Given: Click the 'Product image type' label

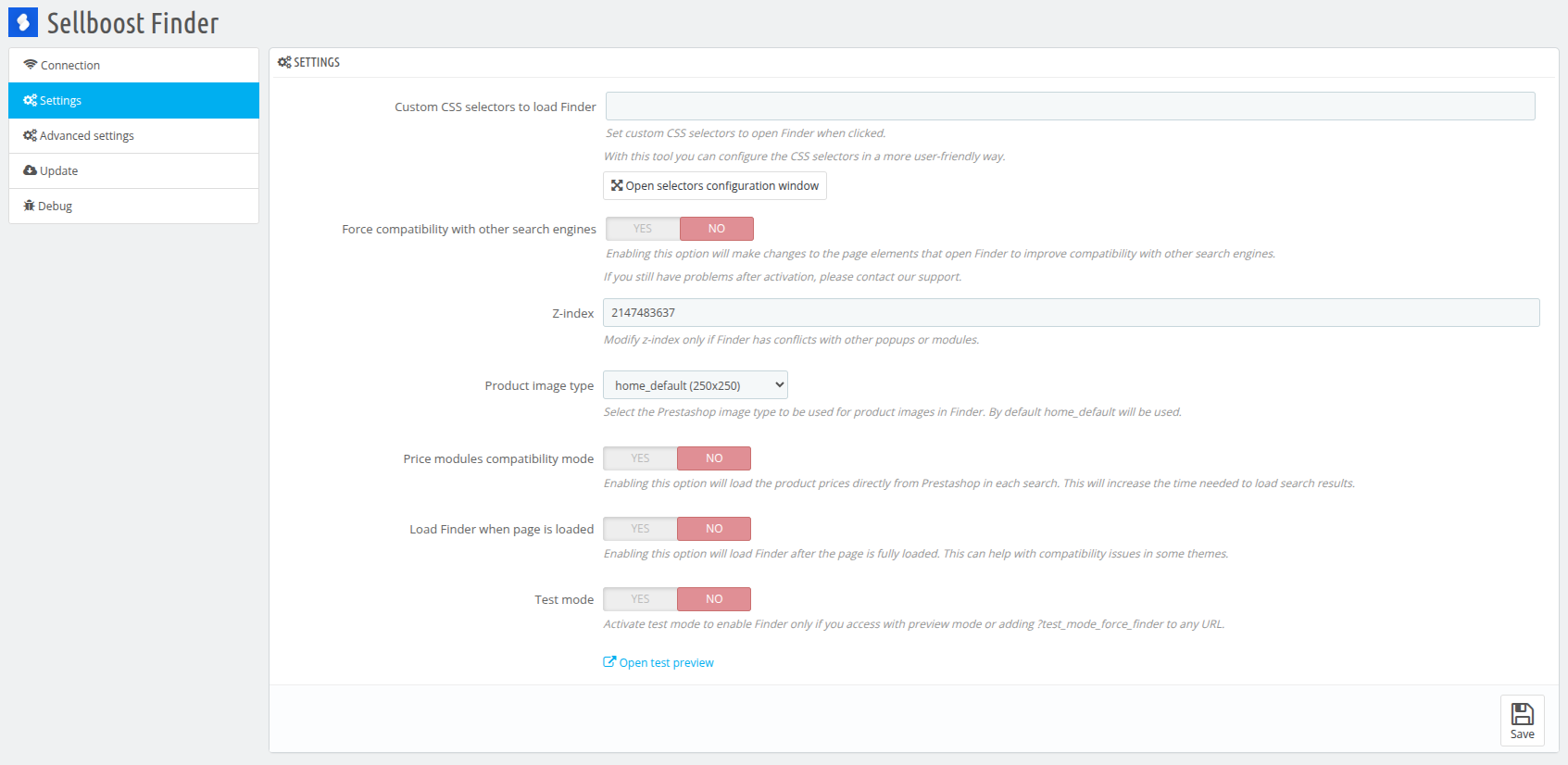Looking at the screenshot, I should point(540,385).
